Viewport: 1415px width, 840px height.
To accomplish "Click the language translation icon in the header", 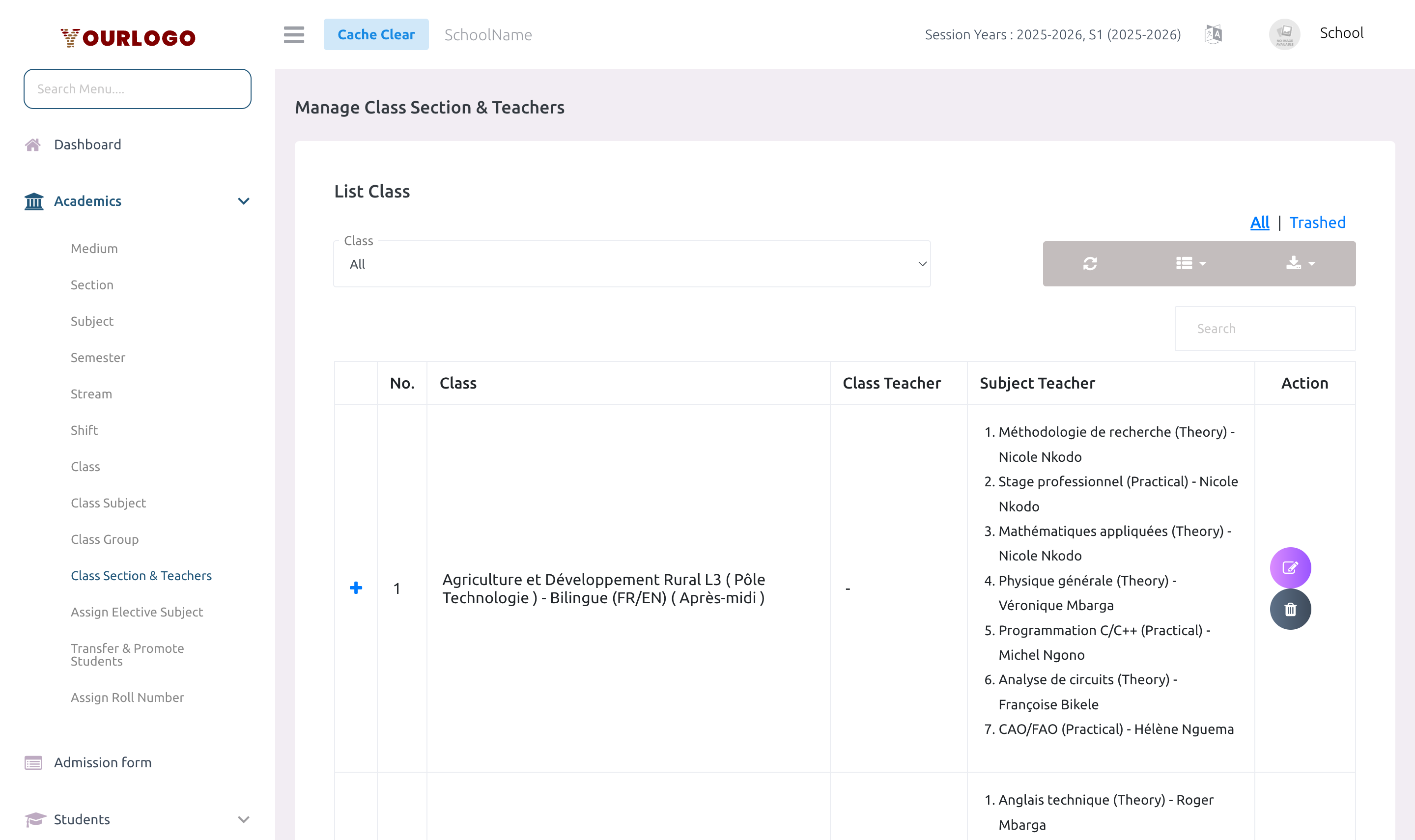I will (x=1214, y=34).
